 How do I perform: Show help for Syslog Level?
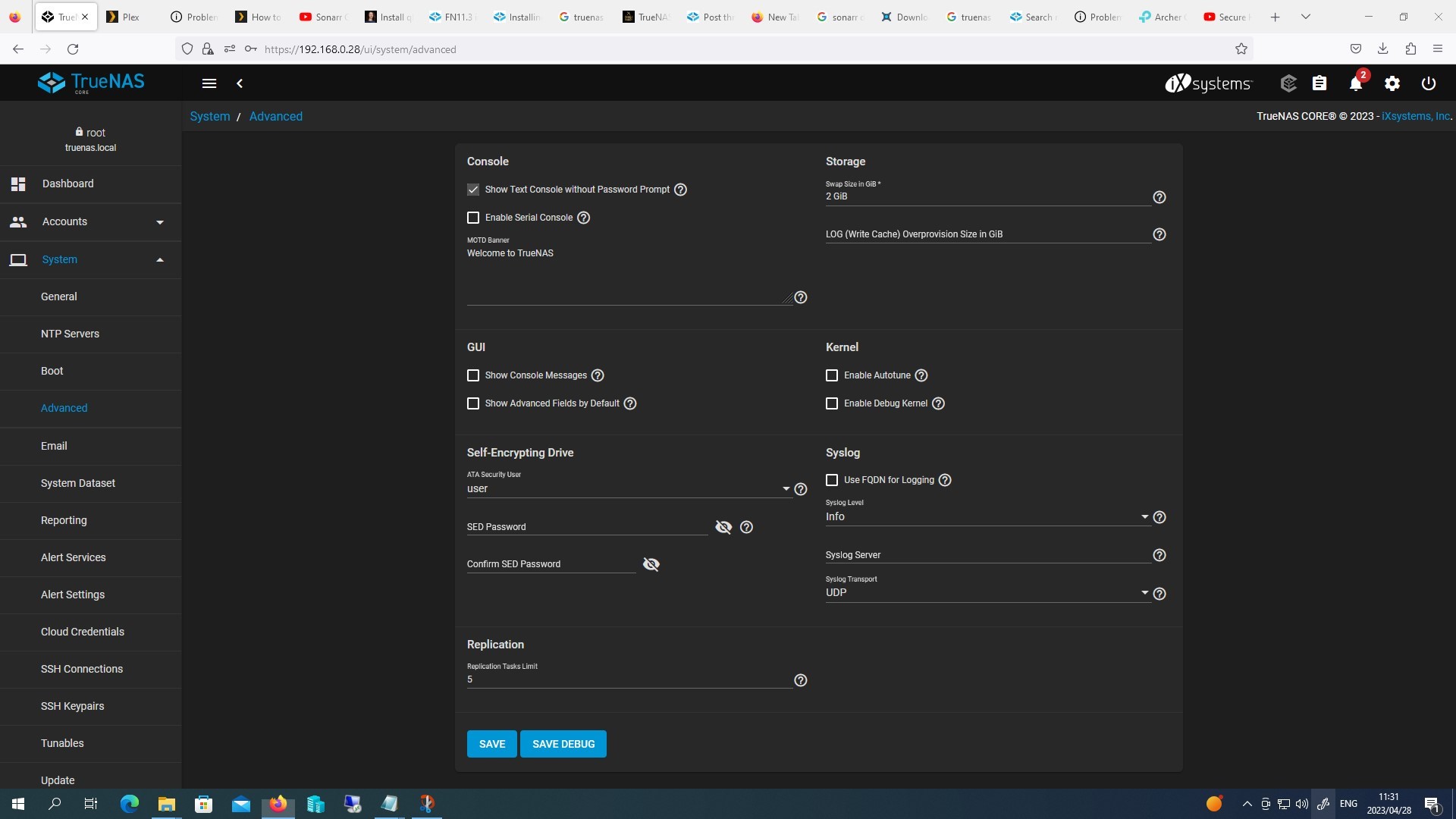click(x=1159, y=517)
